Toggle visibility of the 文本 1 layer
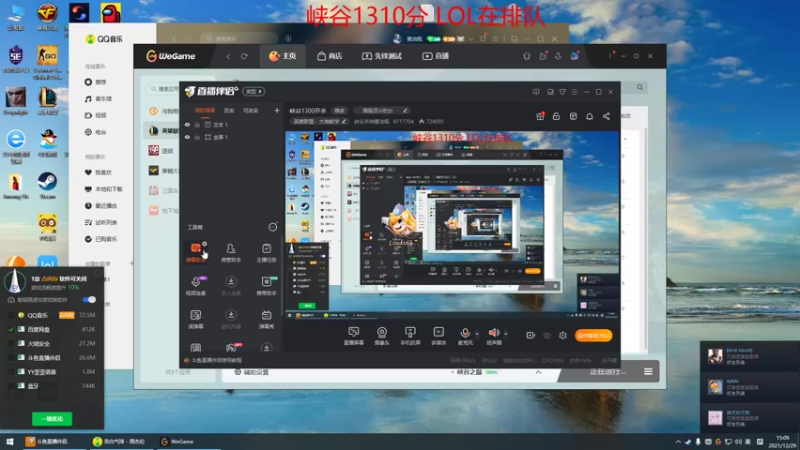This screenshot has width=800, height=450. point(187,124)
